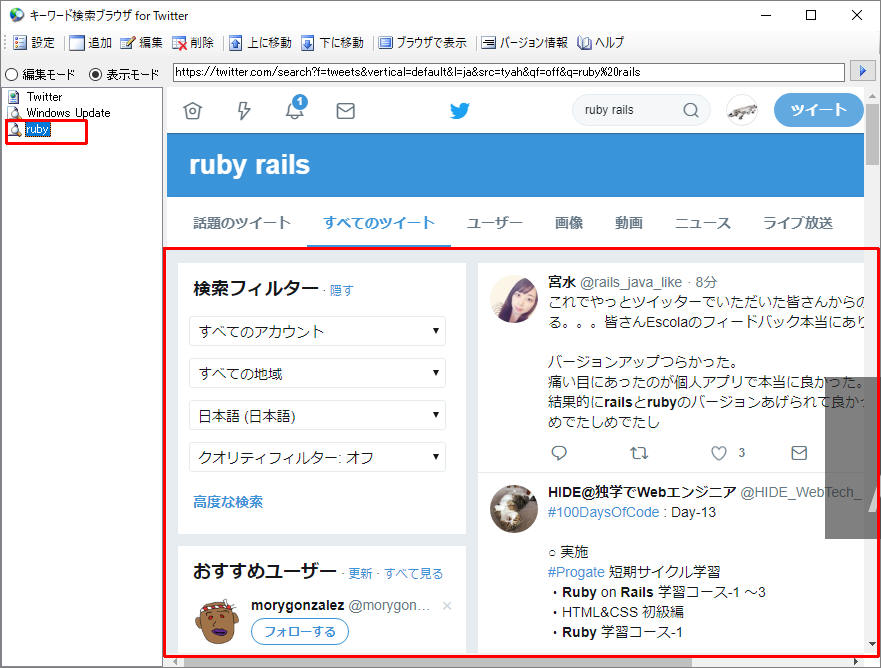Click the #100DaysOfCode hashtag
The image size is (881, 668).
click(603, 512)
